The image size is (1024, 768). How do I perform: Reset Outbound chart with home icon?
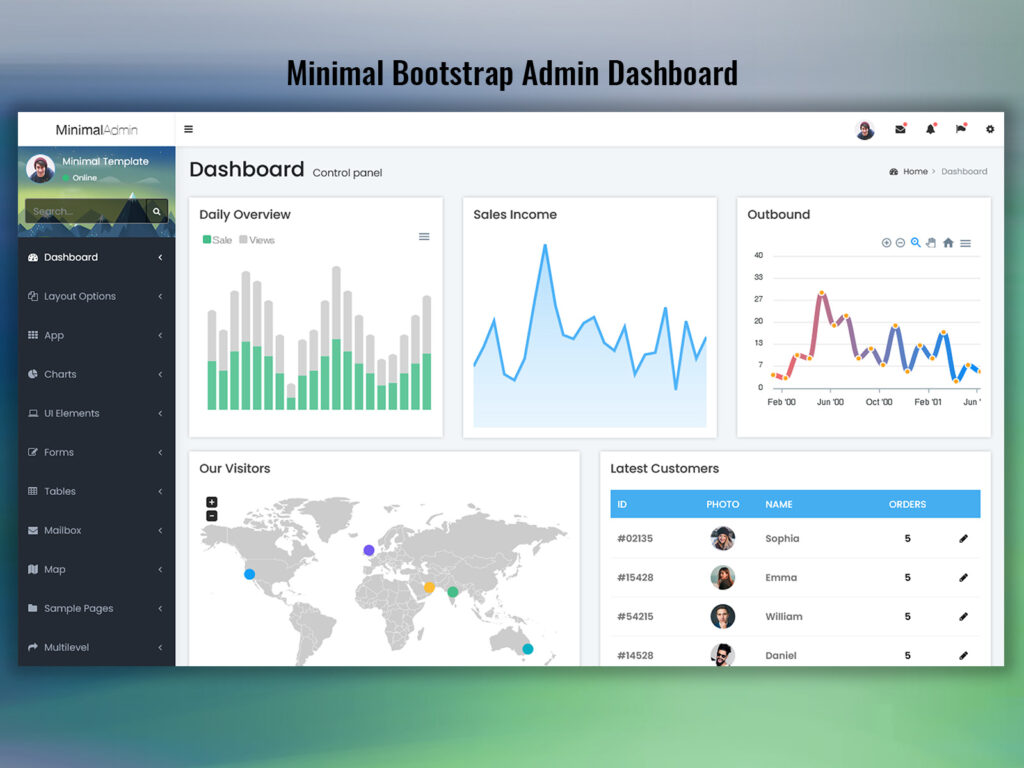point(948,243)
